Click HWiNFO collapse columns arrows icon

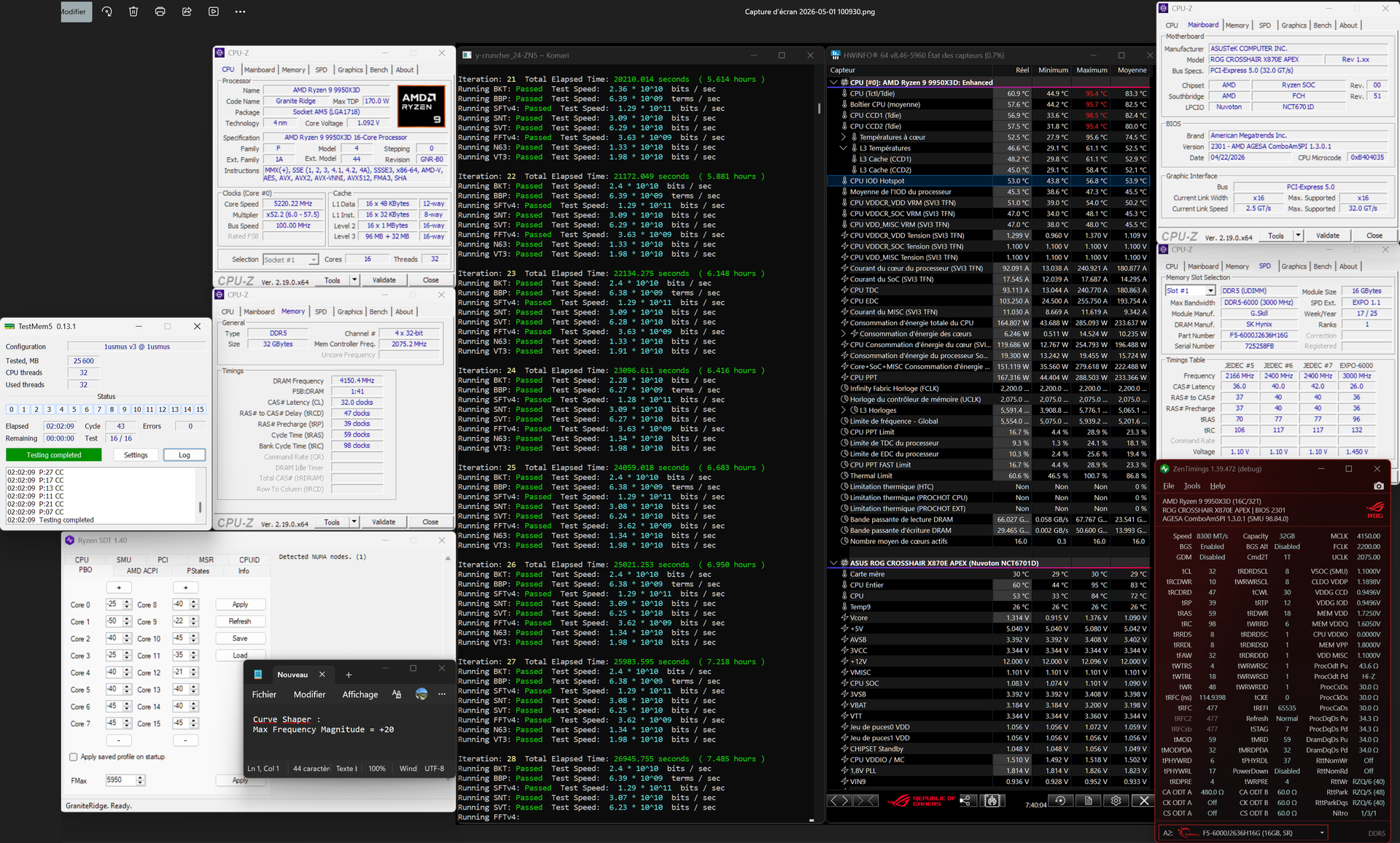pyautogui.click(x=865, y=801)
